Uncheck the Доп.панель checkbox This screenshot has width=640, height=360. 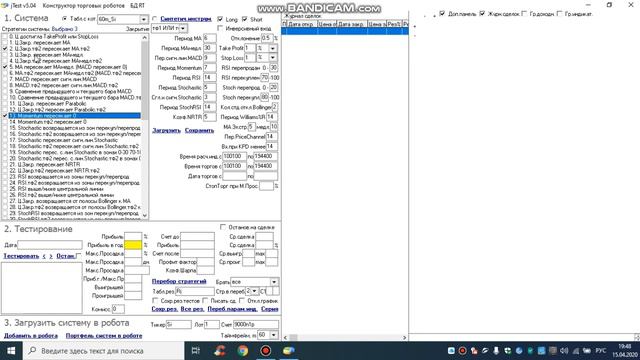[442, 13]
